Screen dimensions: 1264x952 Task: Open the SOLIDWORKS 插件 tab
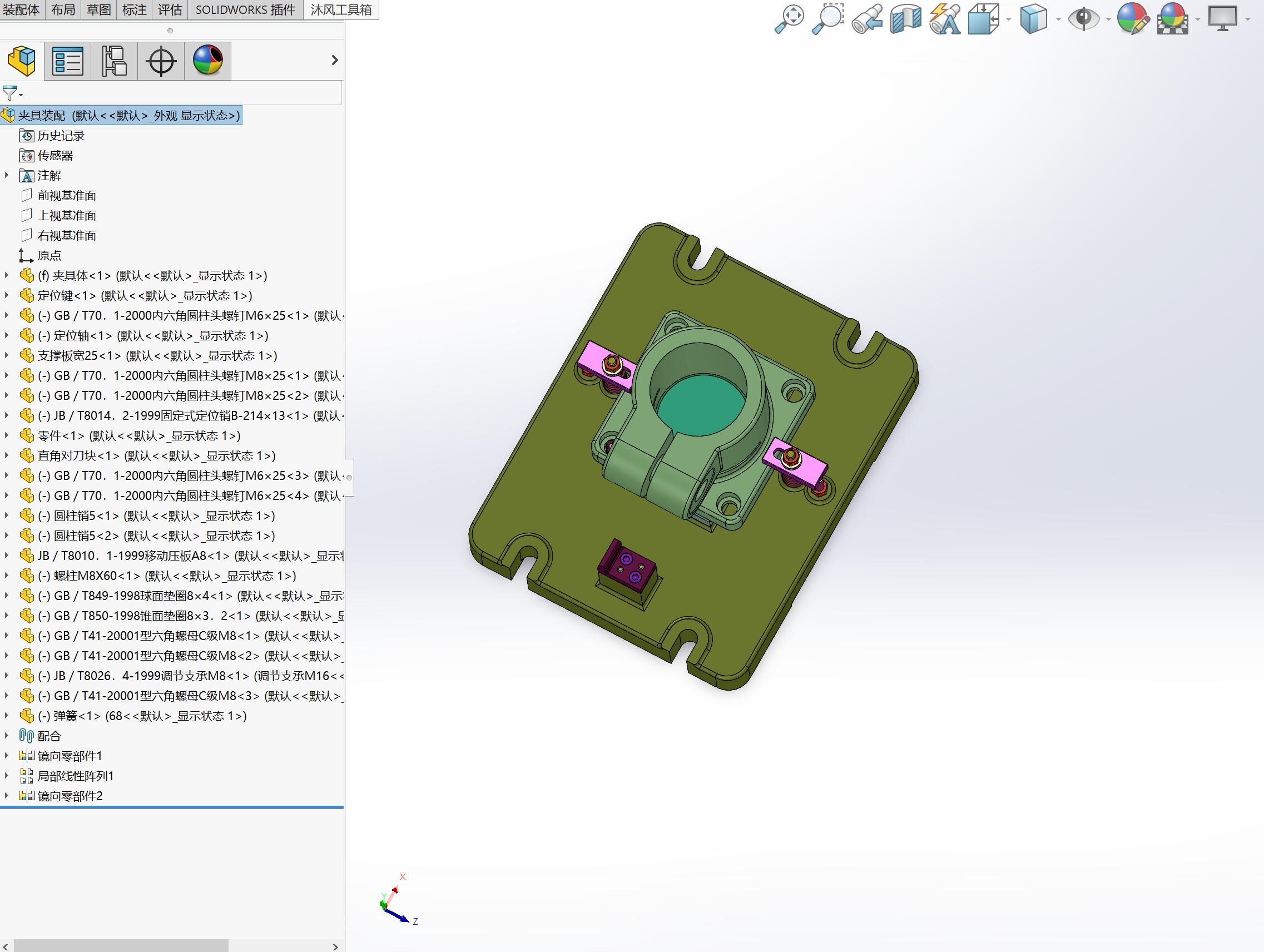(245, 9)
